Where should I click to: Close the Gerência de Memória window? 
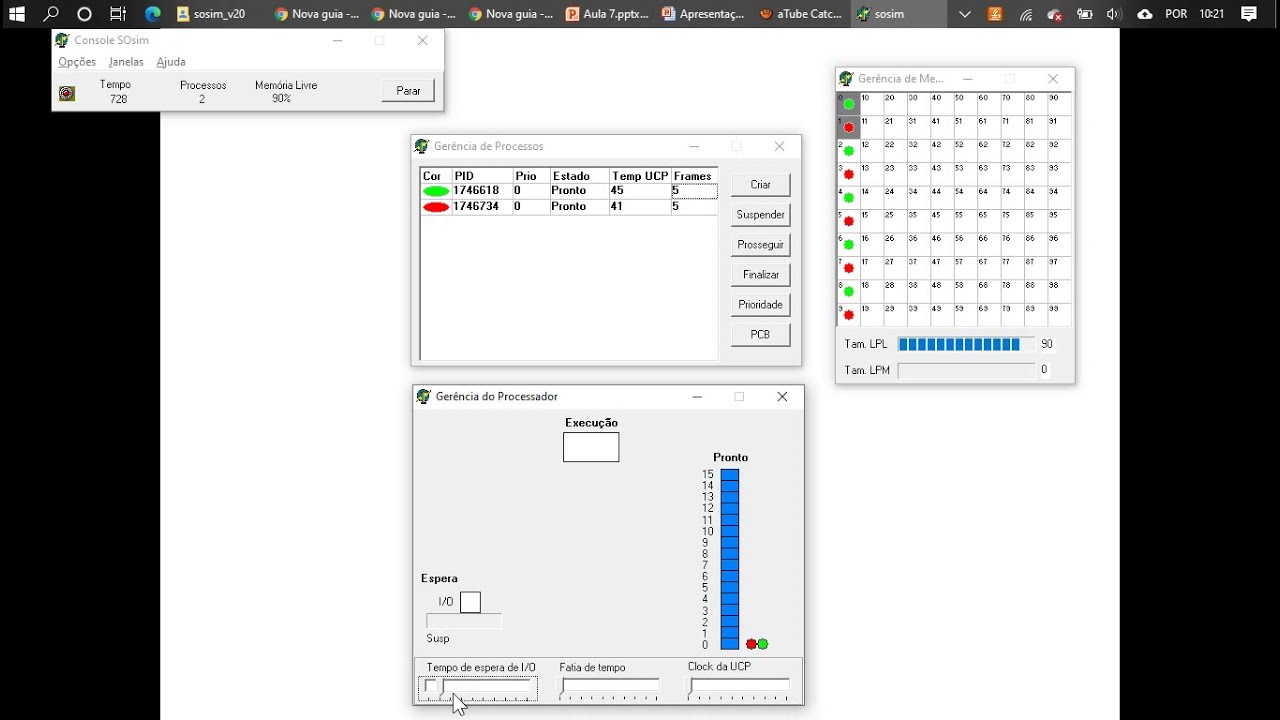click(x=1053, y=79)
